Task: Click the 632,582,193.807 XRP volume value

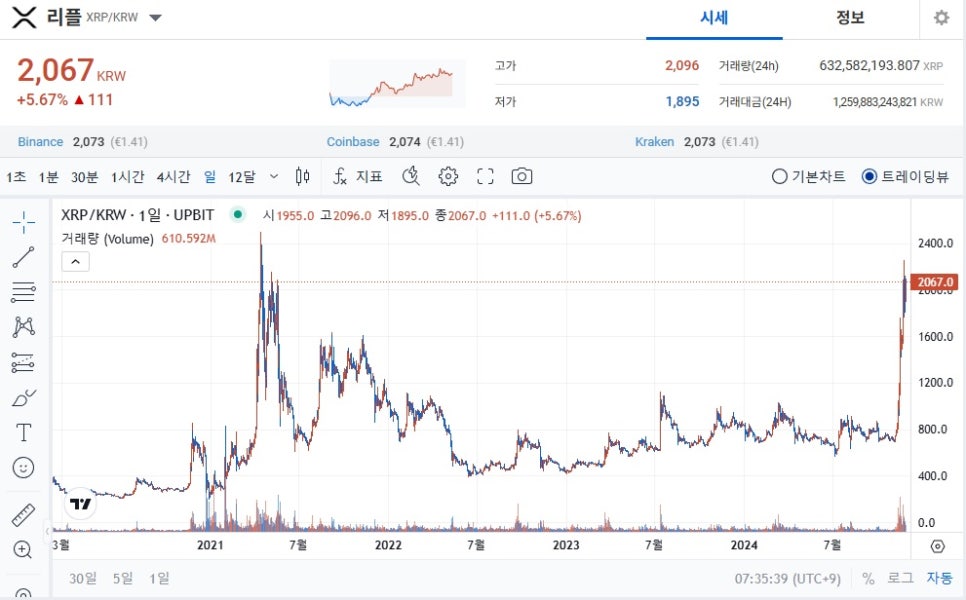Action: click(x=881, y=65)
